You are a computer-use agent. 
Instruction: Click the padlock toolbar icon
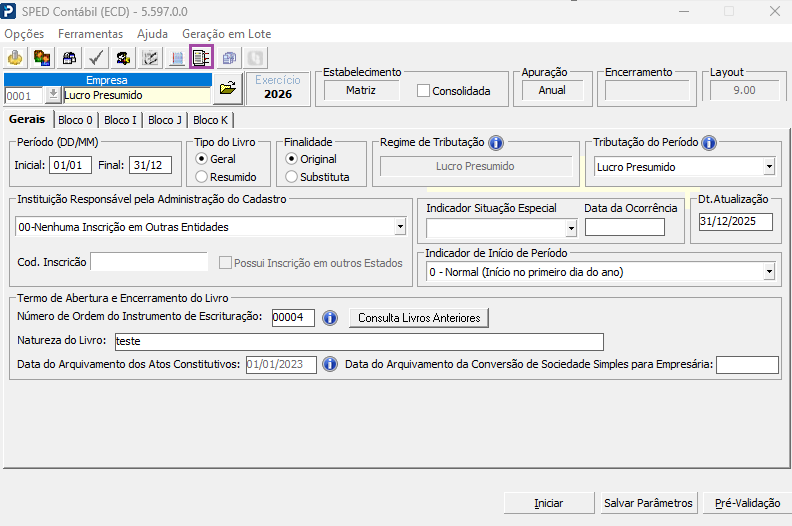pos(69,58)
